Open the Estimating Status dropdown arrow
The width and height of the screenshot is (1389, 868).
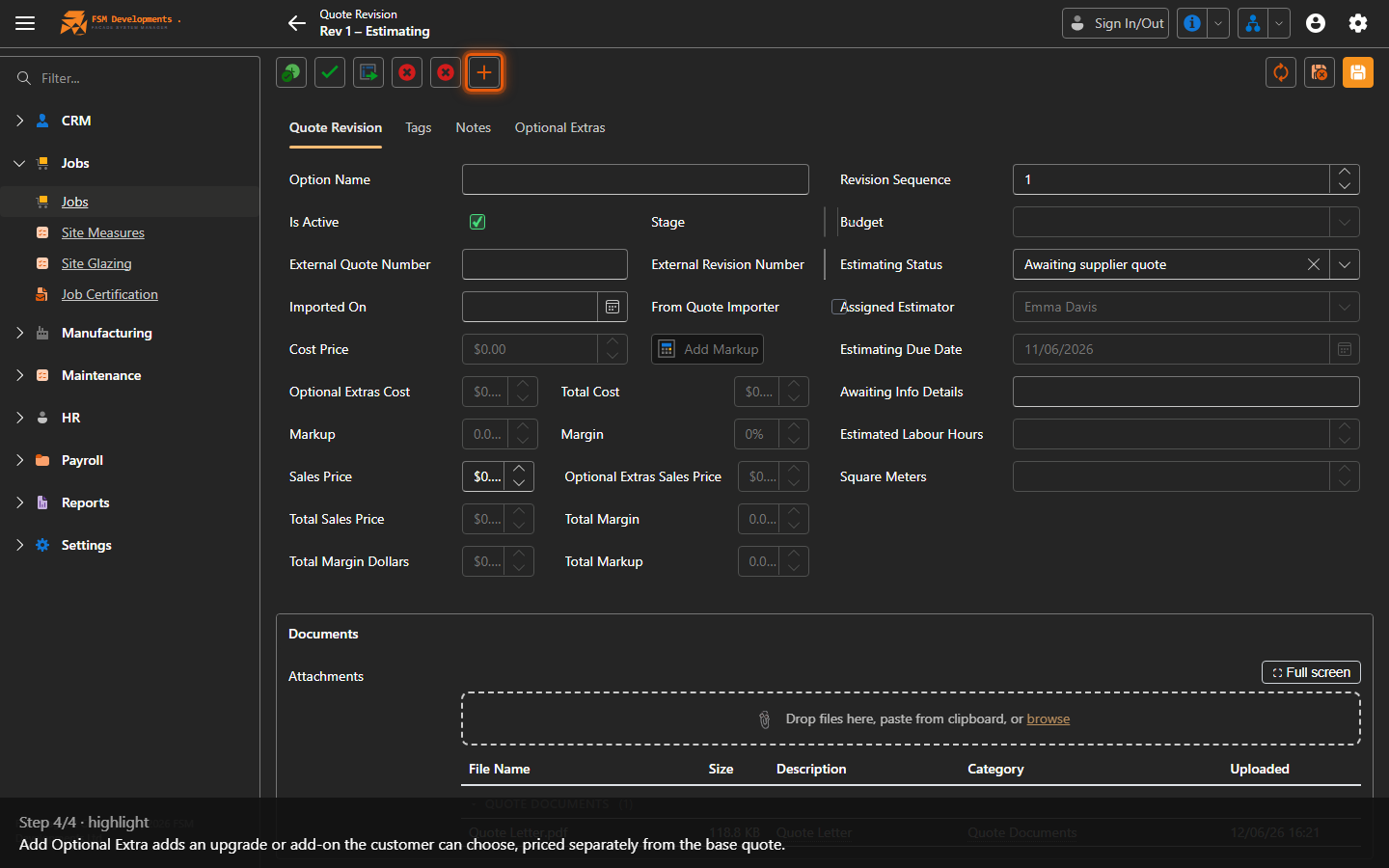click(x=1345, y=264)
